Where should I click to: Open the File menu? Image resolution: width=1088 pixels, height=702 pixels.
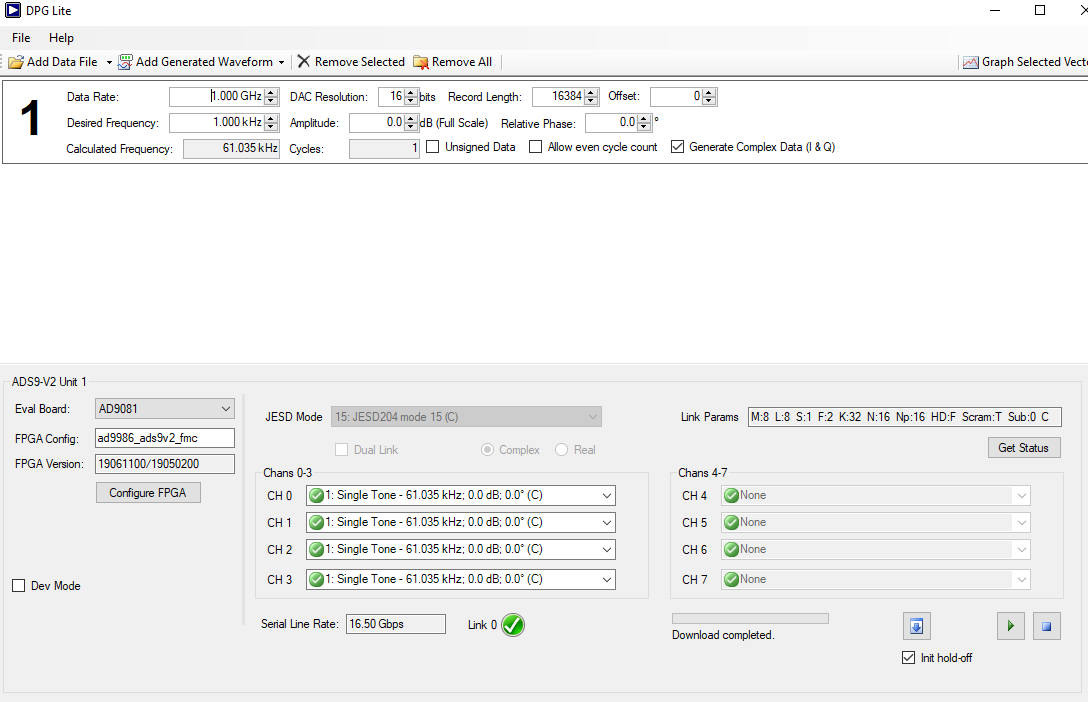tap(21, 37)
